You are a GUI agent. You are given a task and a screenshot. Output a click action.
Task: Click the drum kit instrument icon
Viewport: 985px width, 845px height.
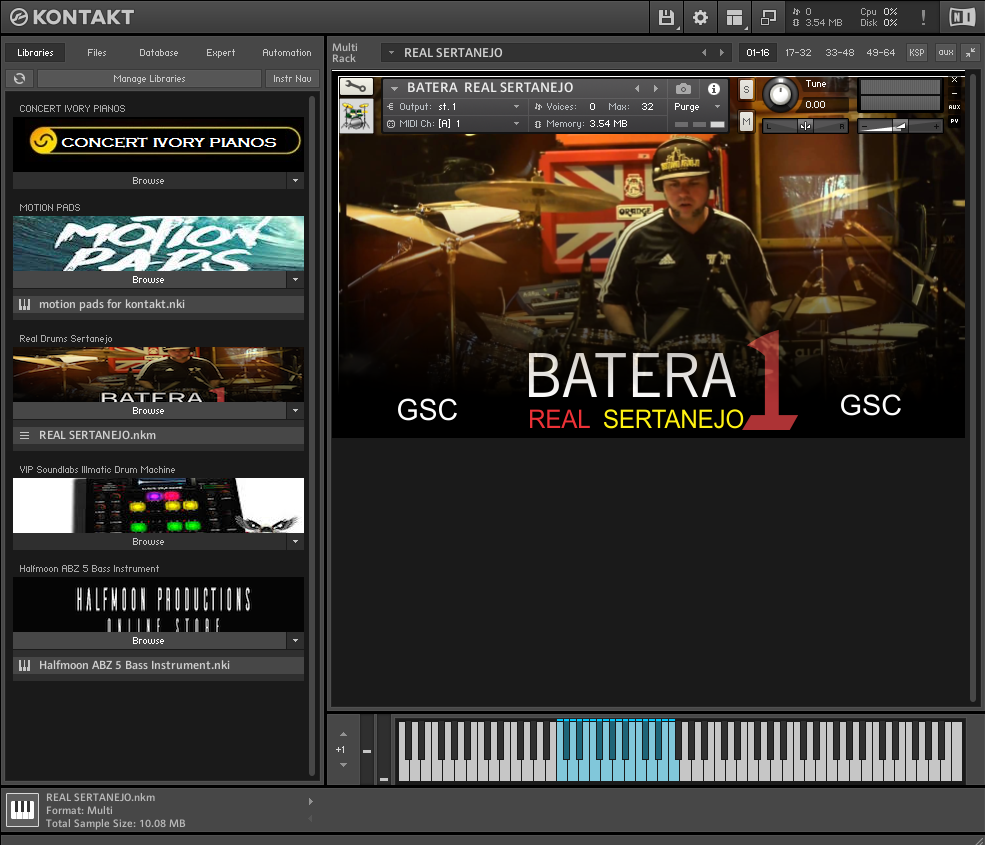click(x=356, y=116)
